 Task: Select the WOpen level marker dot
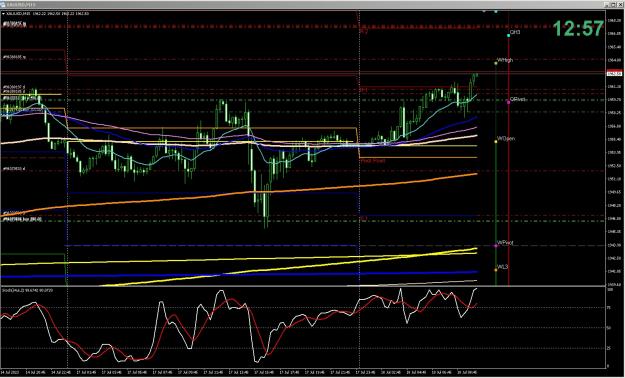pyautogui.click(x=496, y=142)
